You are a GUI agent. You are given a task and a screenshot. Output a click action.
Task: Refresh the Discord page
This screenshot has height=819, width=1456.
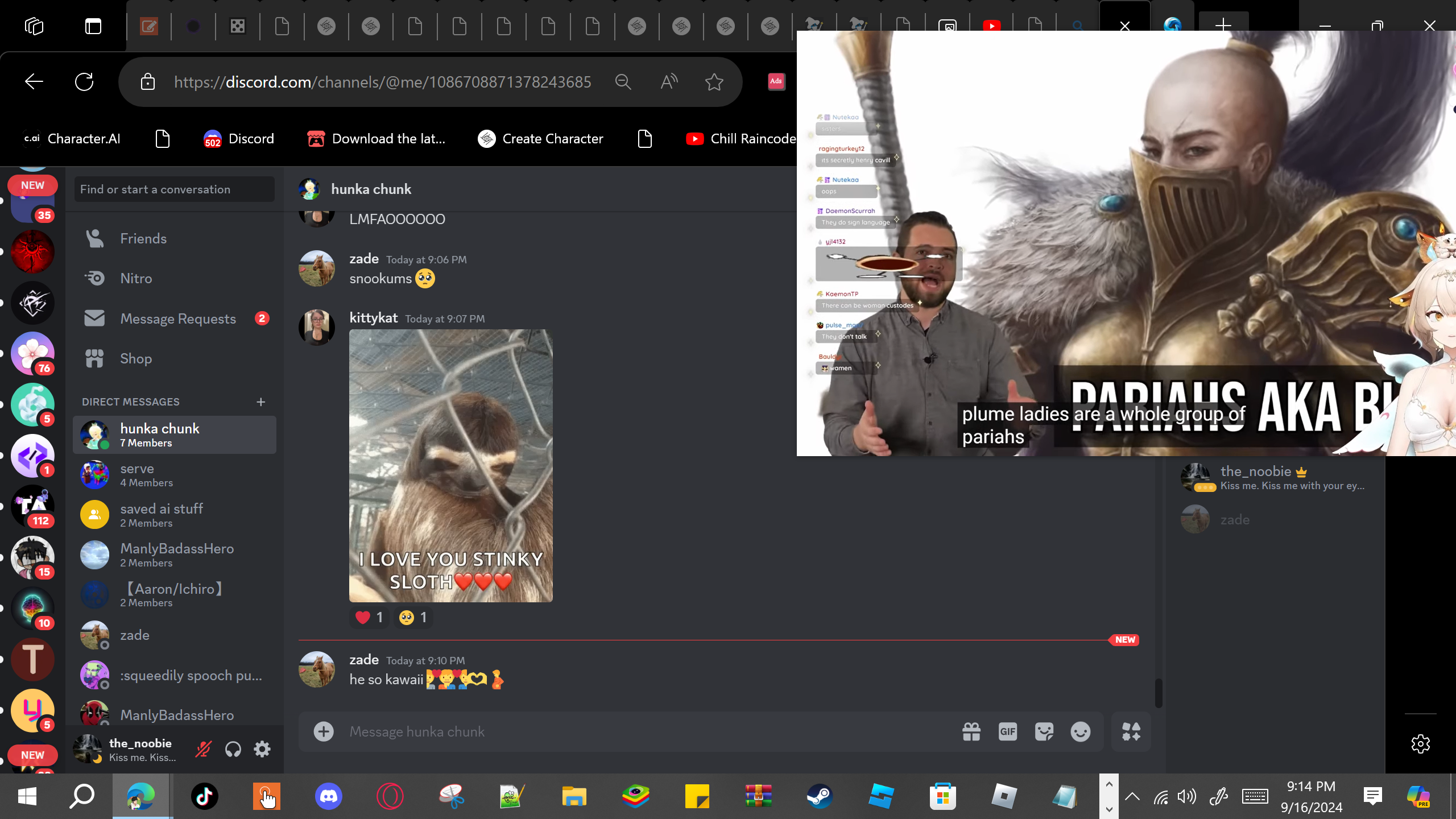coord(84,82)
